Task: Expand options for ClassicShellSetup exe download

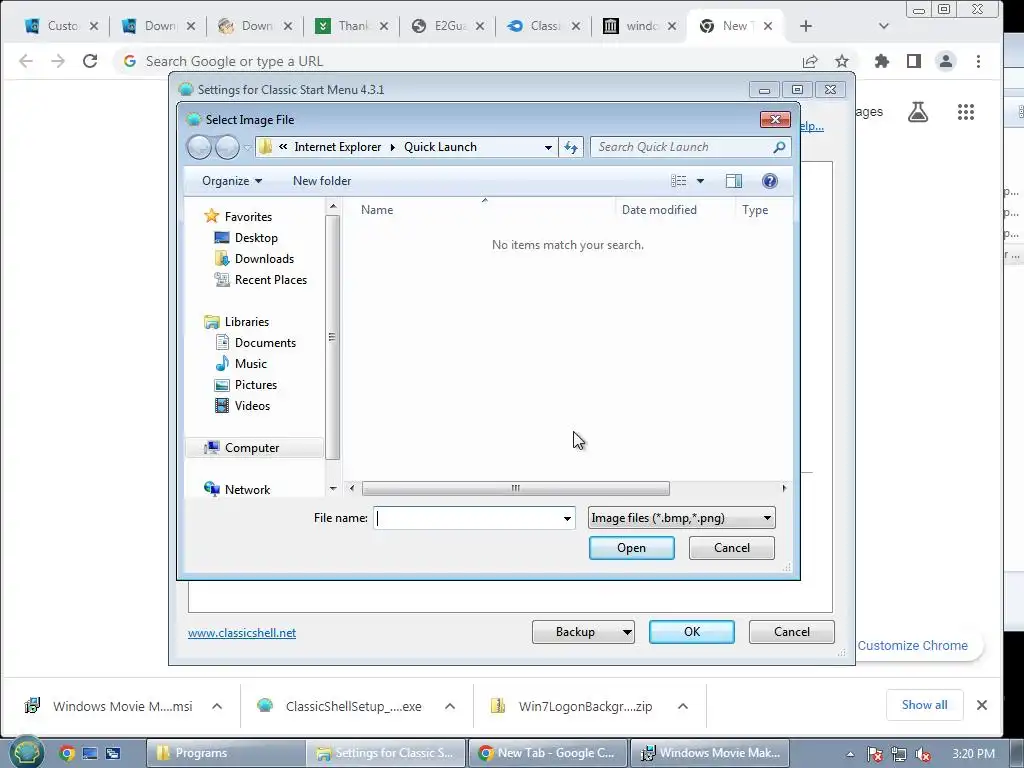Action: click(x=450, y=706)
